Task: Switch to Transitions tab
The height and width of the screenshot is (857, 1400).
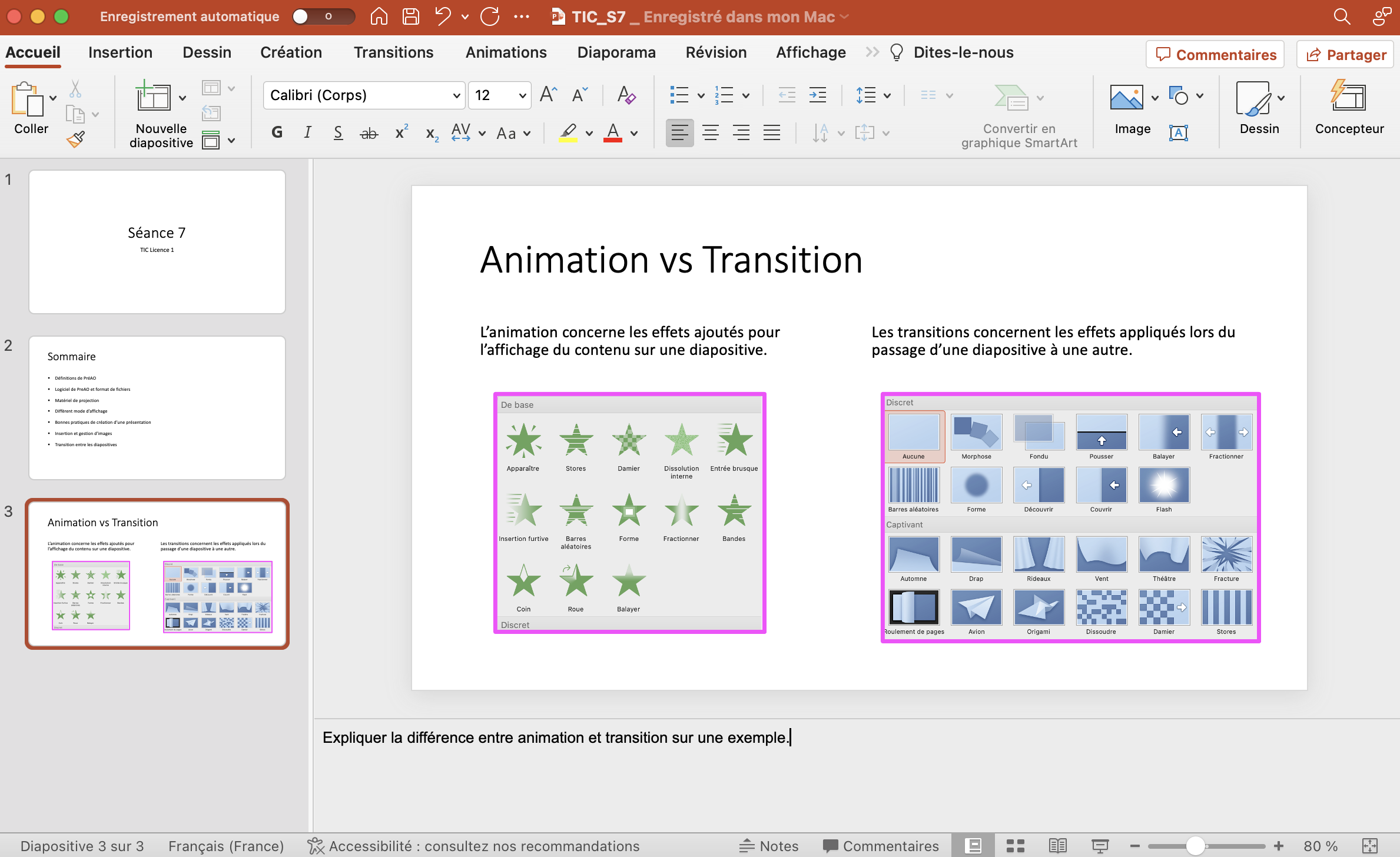Action: point(393,52)
